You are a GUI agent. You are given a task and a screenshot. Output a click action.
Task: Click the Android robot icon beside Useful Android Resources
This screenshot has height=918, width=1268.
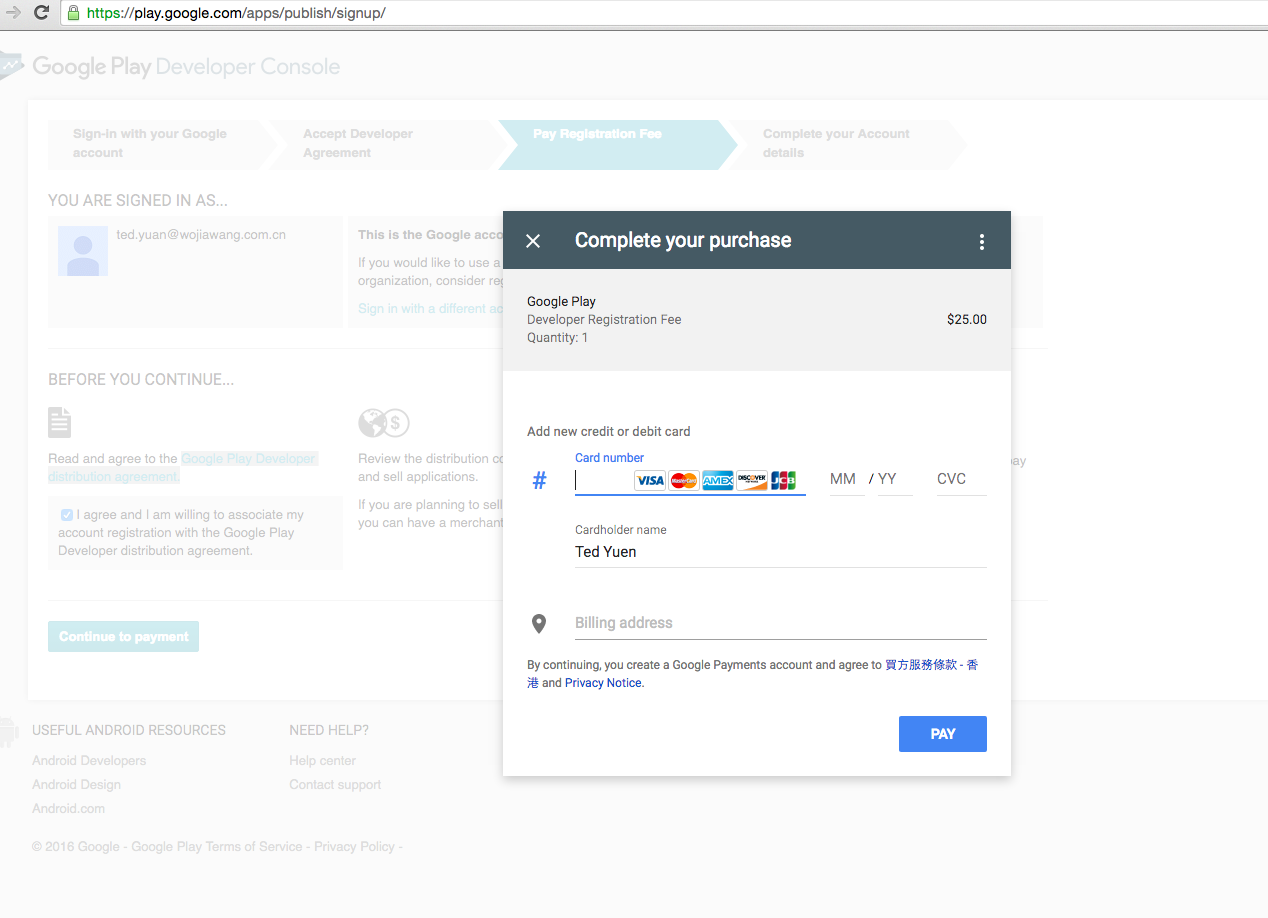click(x=9, y=732)
